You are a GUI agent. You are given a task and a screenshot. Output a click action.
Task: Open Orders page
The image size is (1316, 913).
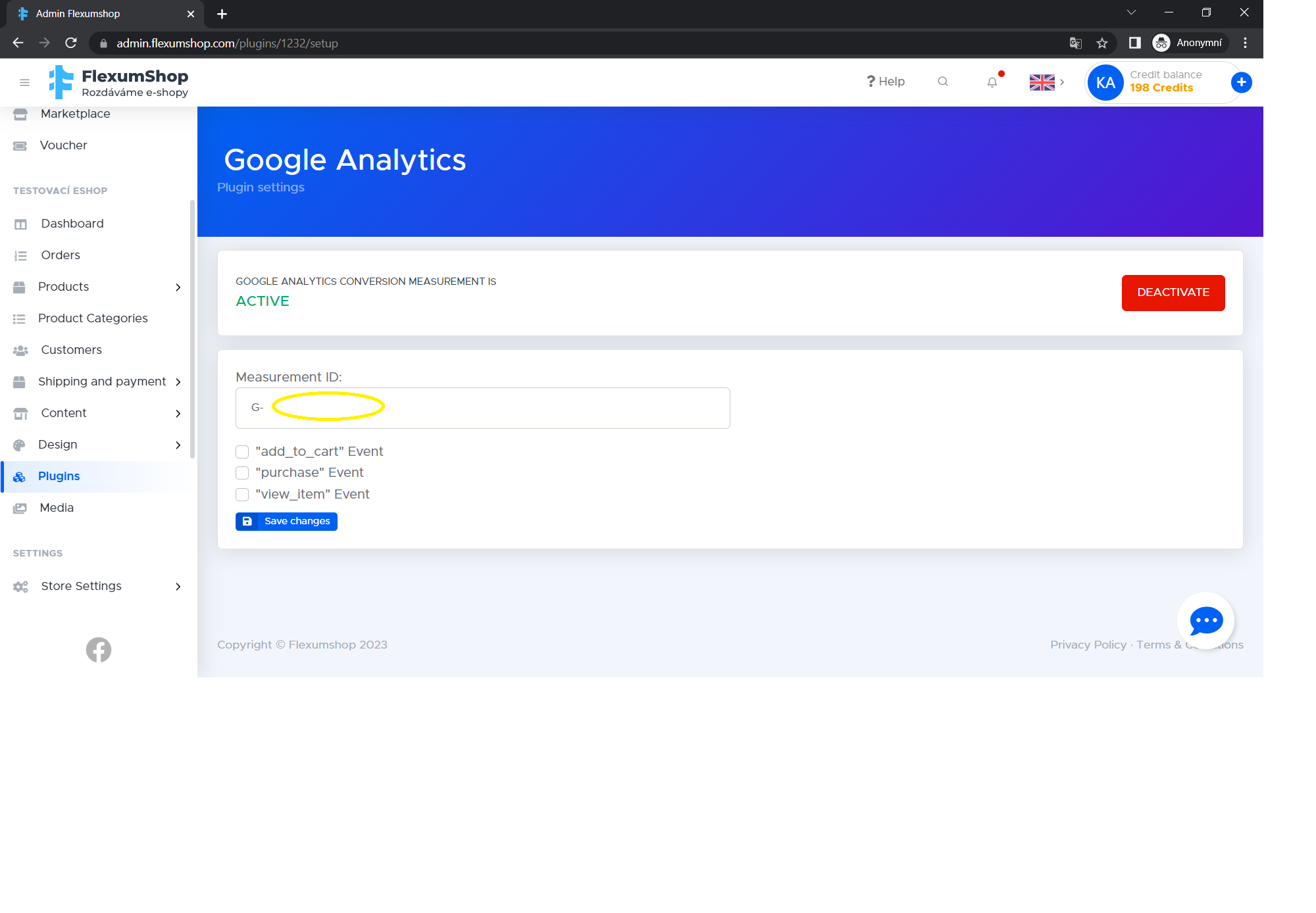pyautogui.click(x=60, y=255)
